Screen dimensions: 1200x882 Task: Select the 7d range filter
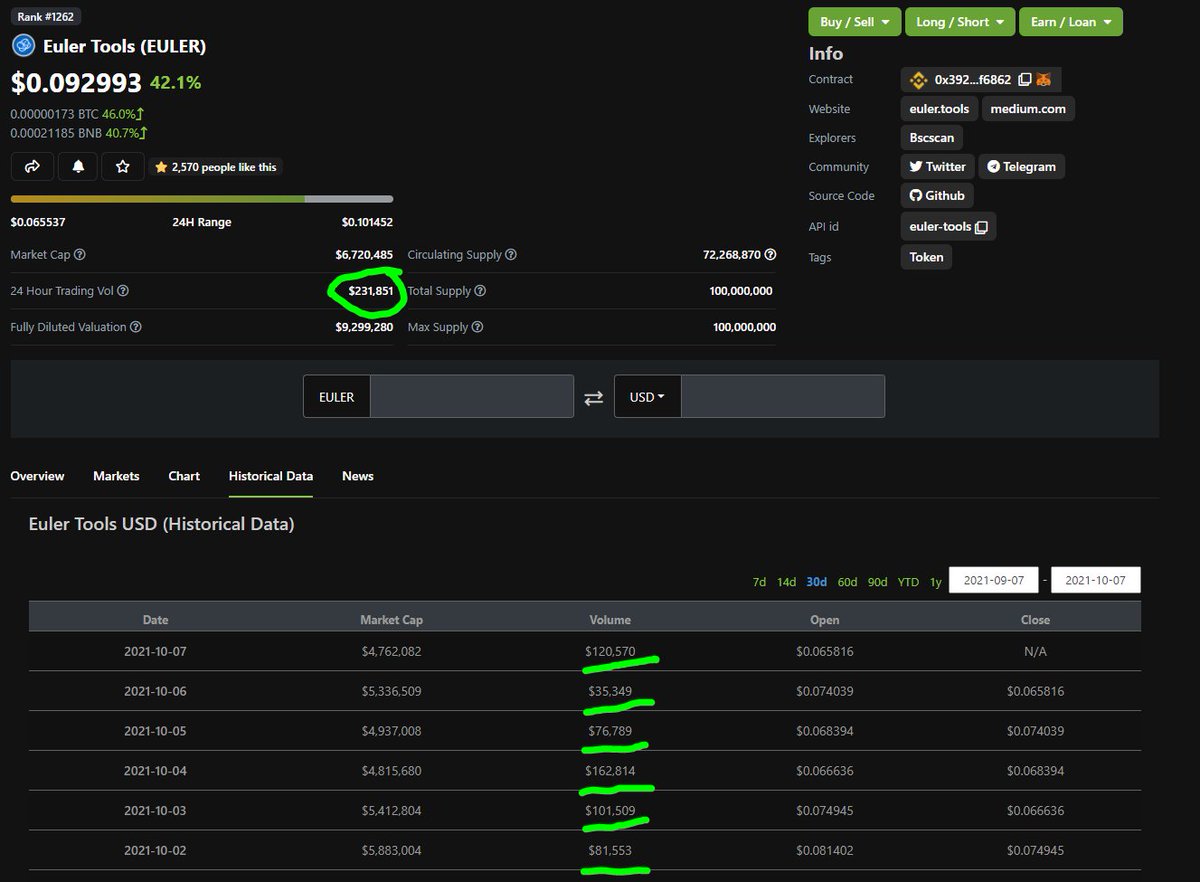pyautogui.click(x=760, y=582)
